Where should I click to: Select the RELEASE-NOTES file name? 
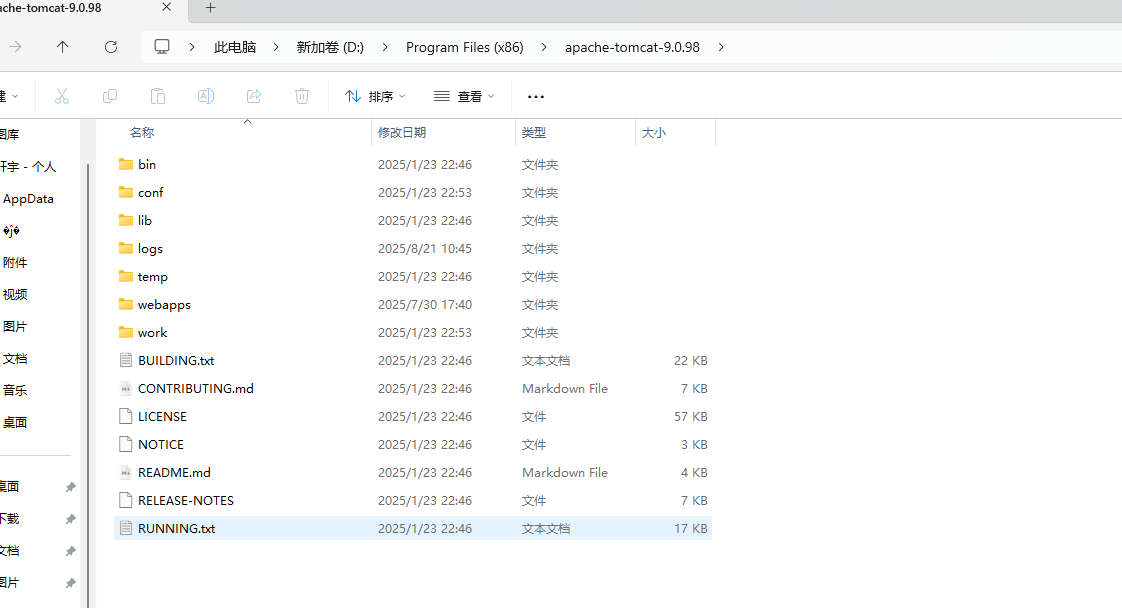point(186,500)
